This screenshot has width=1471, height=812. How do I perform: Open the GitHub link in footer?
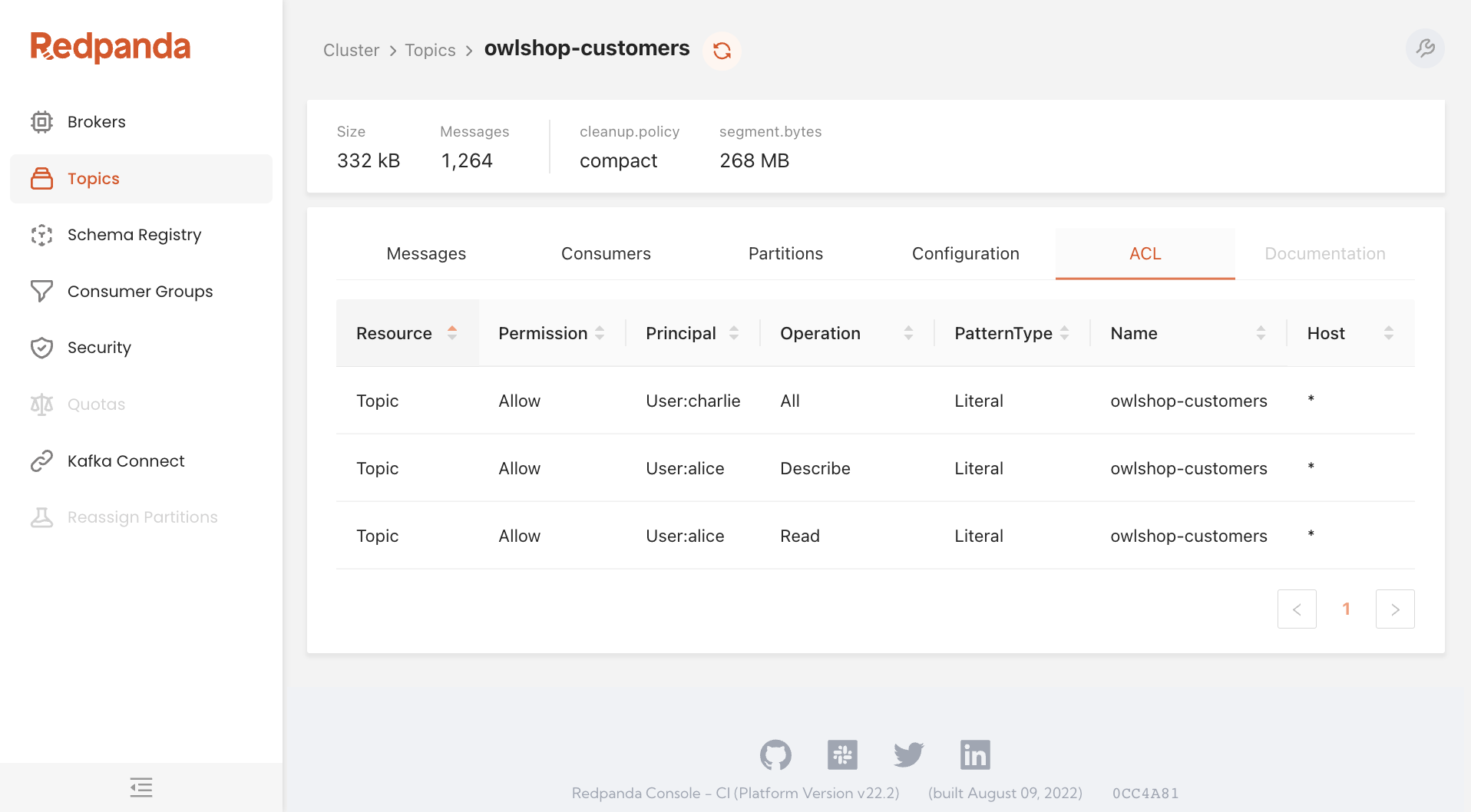pos(775,755)
